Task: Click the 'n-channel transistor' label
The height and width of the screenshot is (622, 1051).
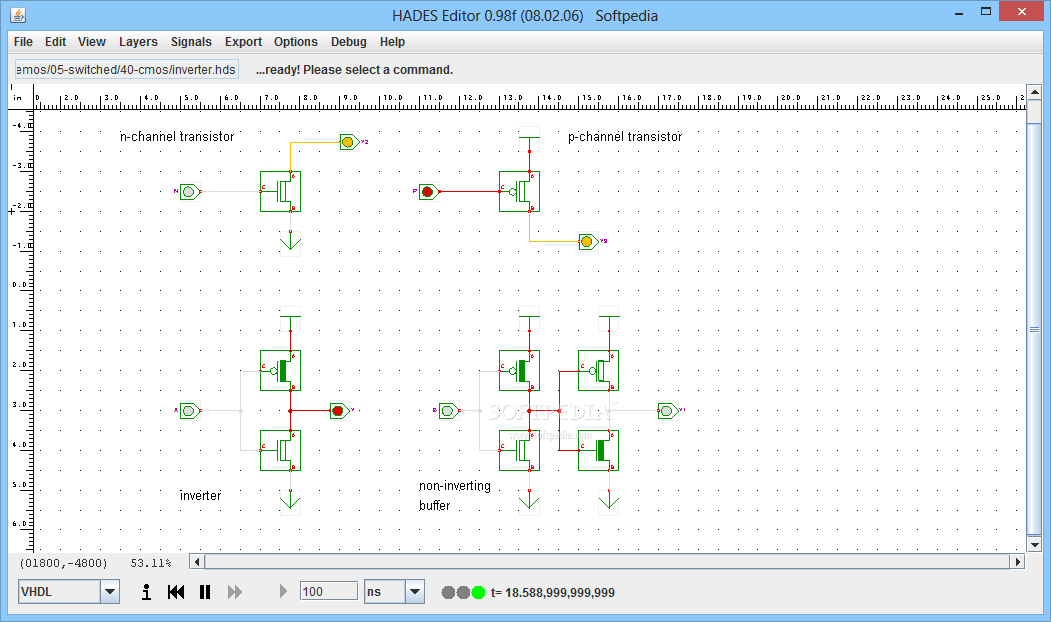Action: point(177,137)
